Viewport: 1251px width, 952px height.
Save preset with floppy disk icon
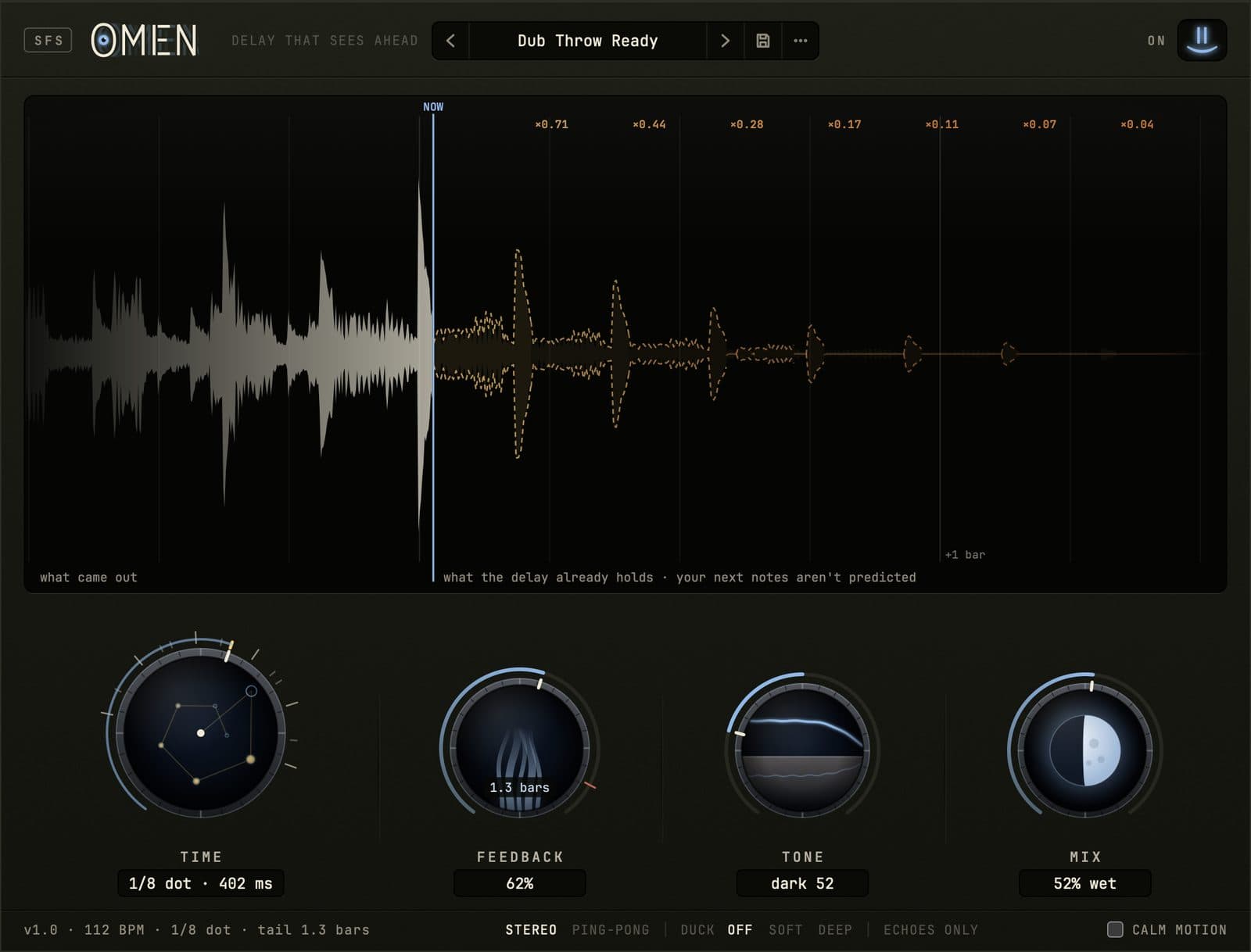763,41
